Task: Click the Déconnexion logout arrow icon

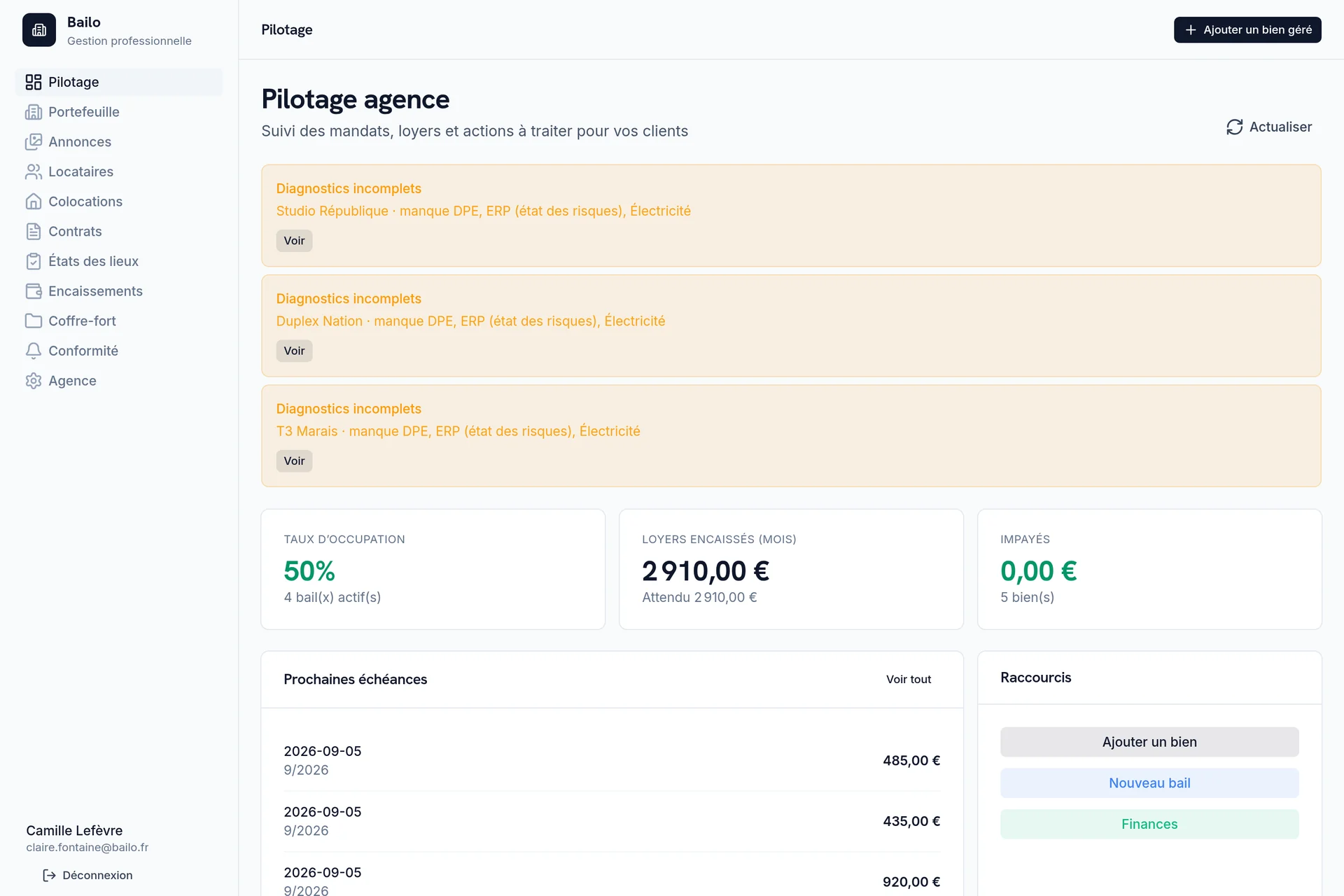Action: click(x=49, y=876)
